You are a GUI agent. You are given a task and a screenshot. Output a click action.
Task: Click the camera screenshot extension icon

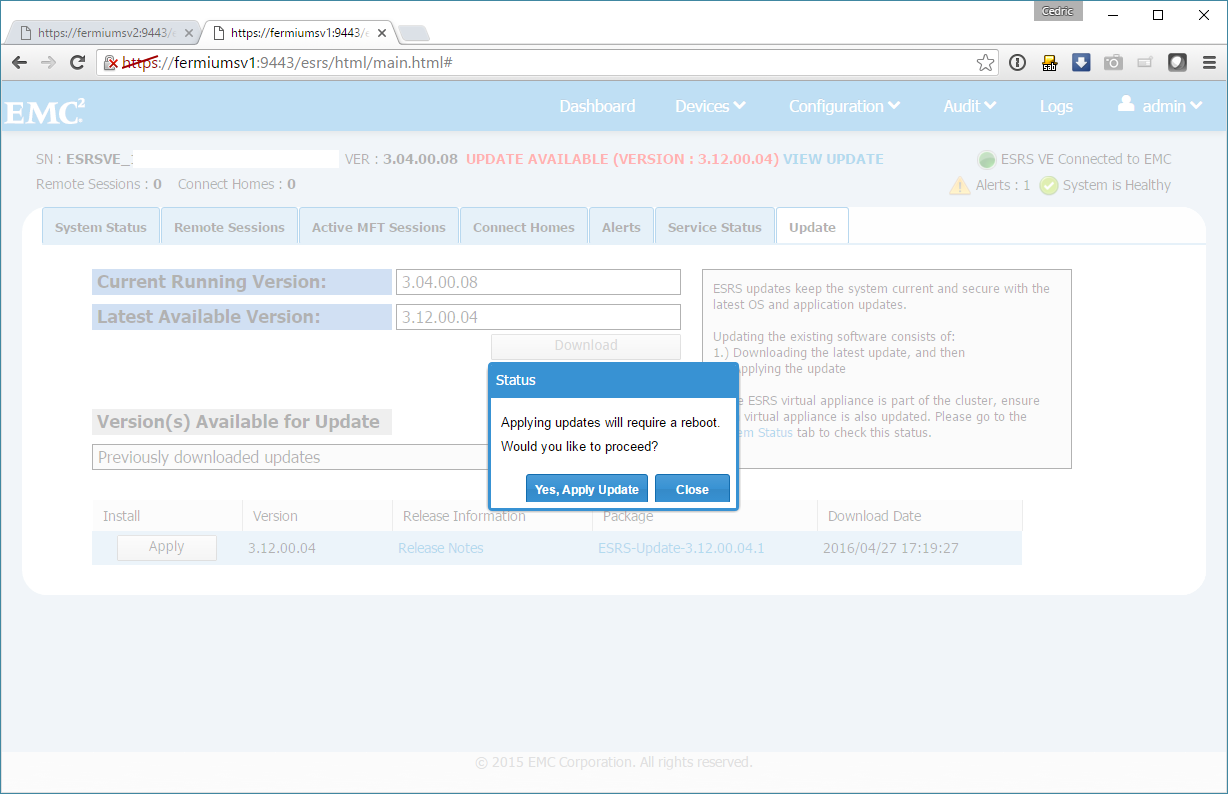click(1113, 63)
